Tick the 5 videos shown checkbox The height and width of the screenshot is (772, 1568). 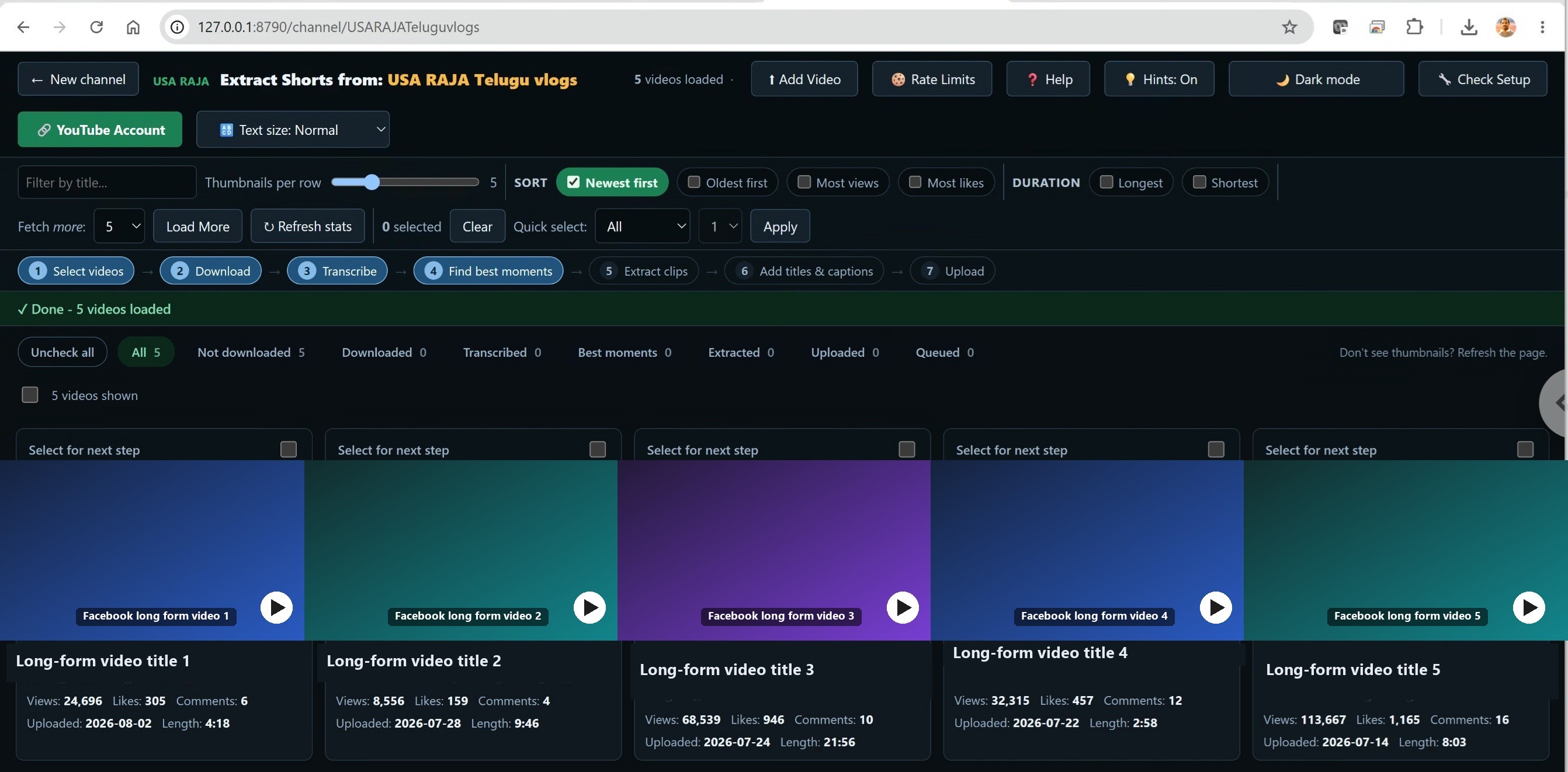tap(30, 395)
